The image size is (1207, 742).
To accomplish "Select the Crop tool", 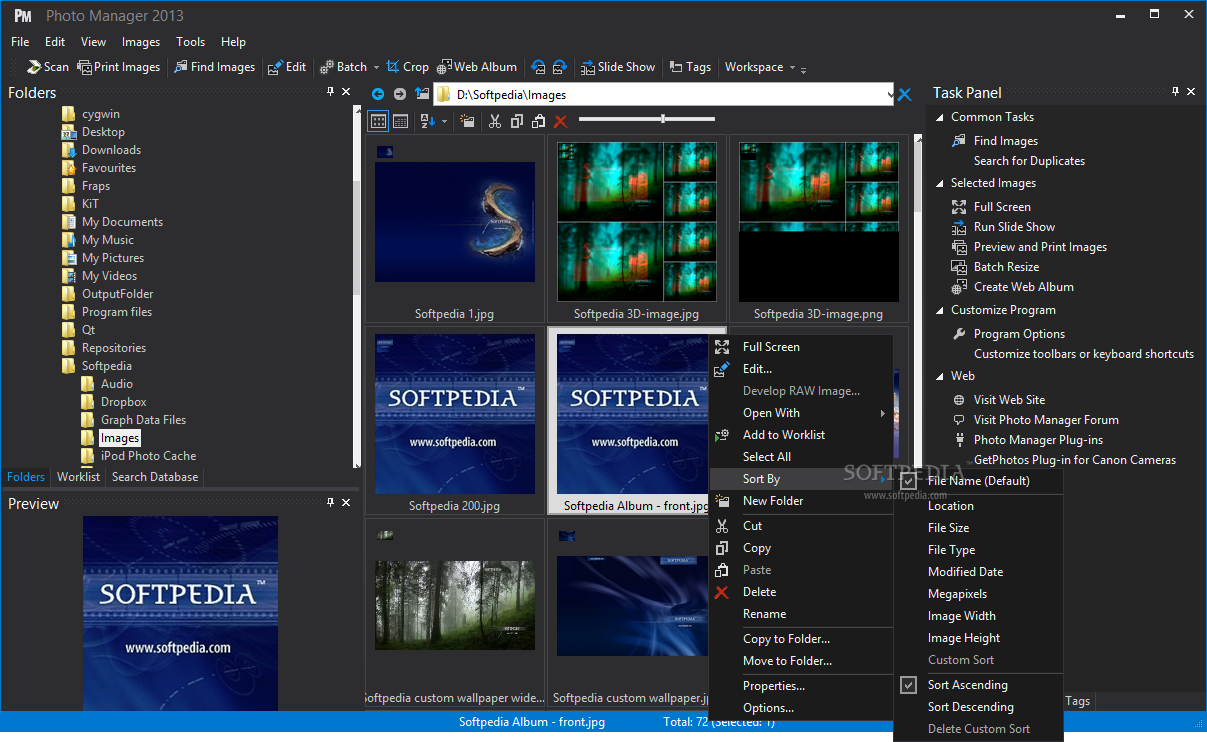I will [x=408, y=67].
